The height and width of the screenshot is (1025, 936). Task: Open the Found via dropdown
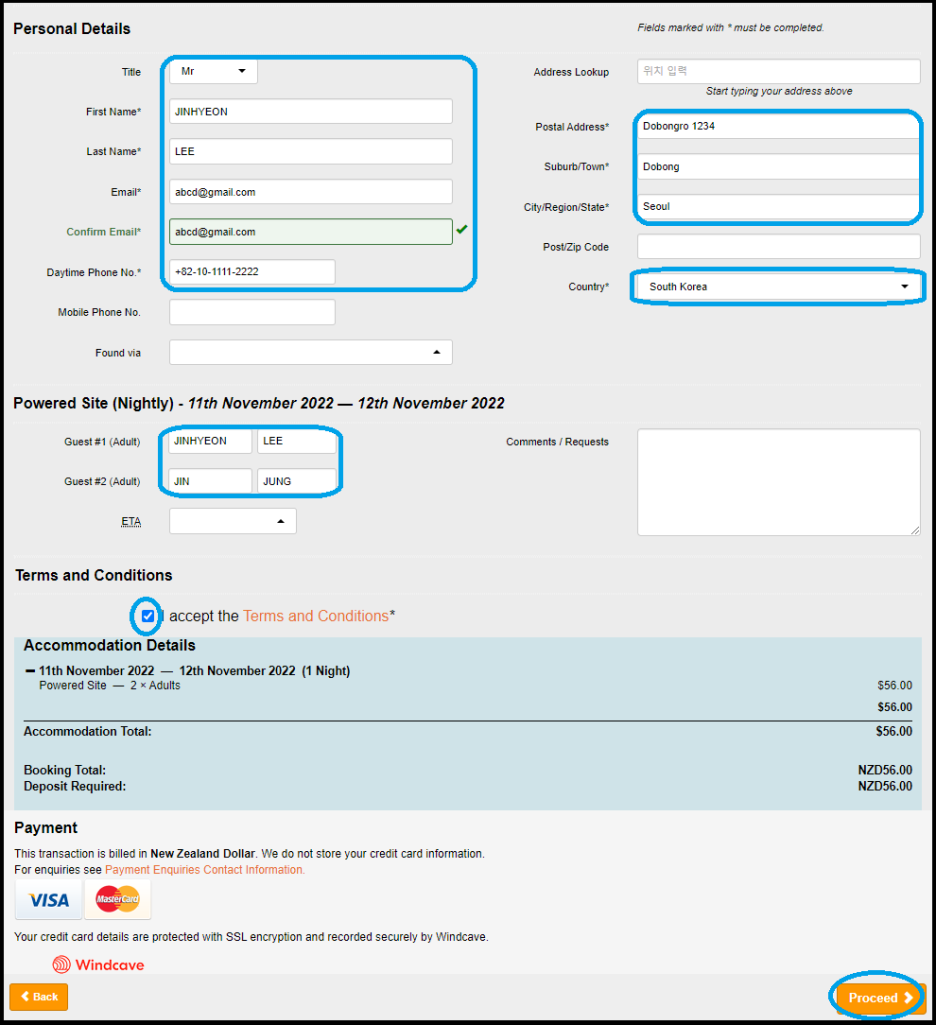click(310, 352)
